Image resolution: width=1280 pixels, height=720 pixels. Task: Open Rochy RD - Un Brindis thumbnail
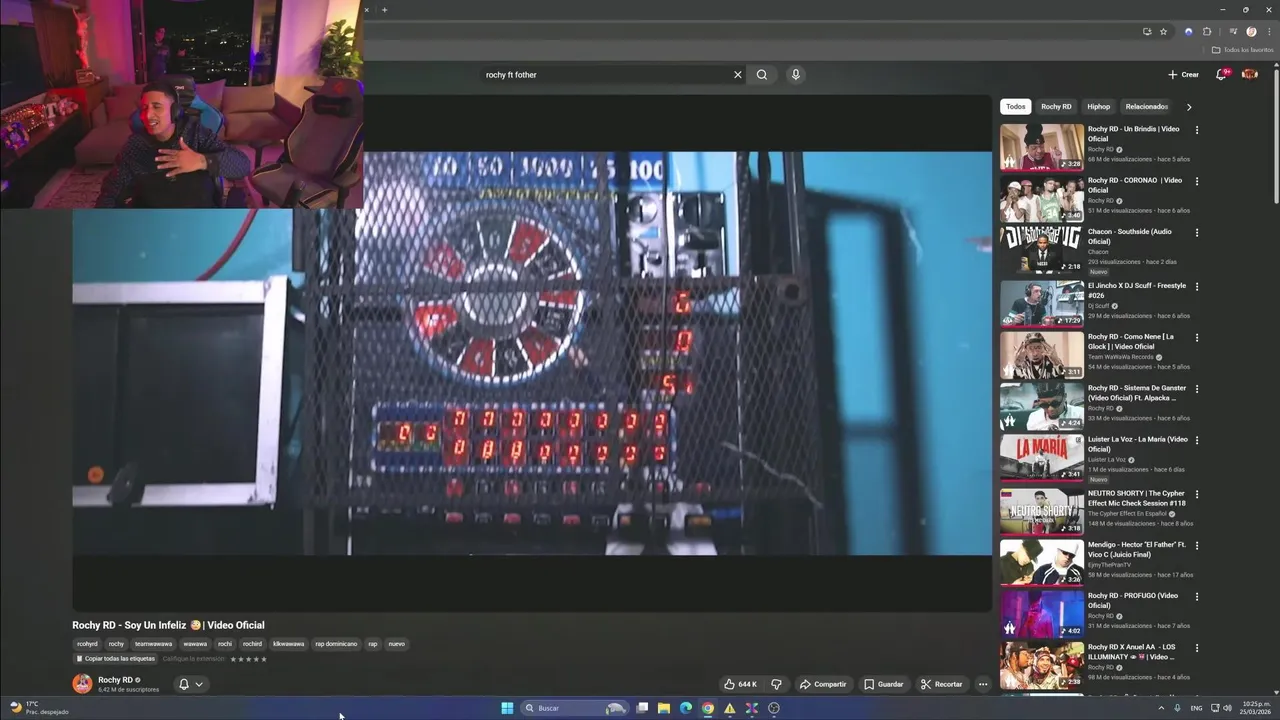pyautogui.click(x=1042, y=147)
